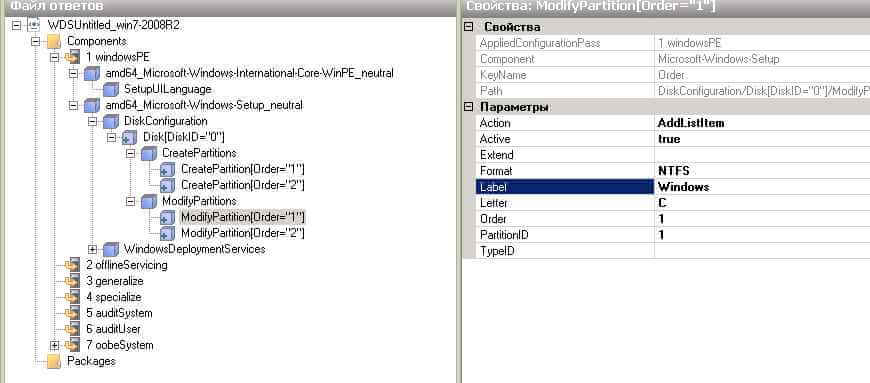The height and width of the screenshot is (383, 870).
Task: Select the Label property name row
Action: tap(565, 187)
